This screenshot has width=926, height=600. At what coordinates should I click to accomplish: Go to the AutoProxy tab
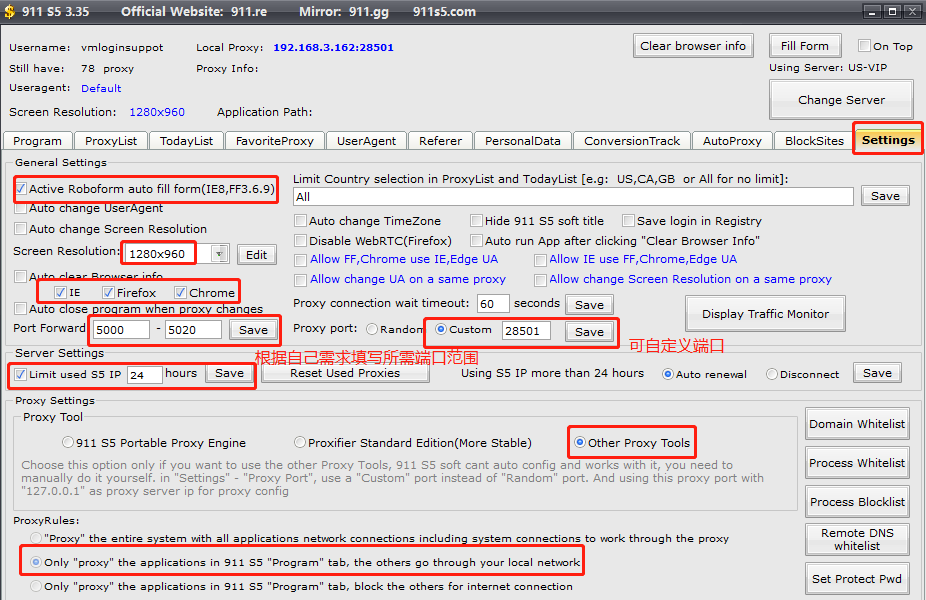[732, 141]
